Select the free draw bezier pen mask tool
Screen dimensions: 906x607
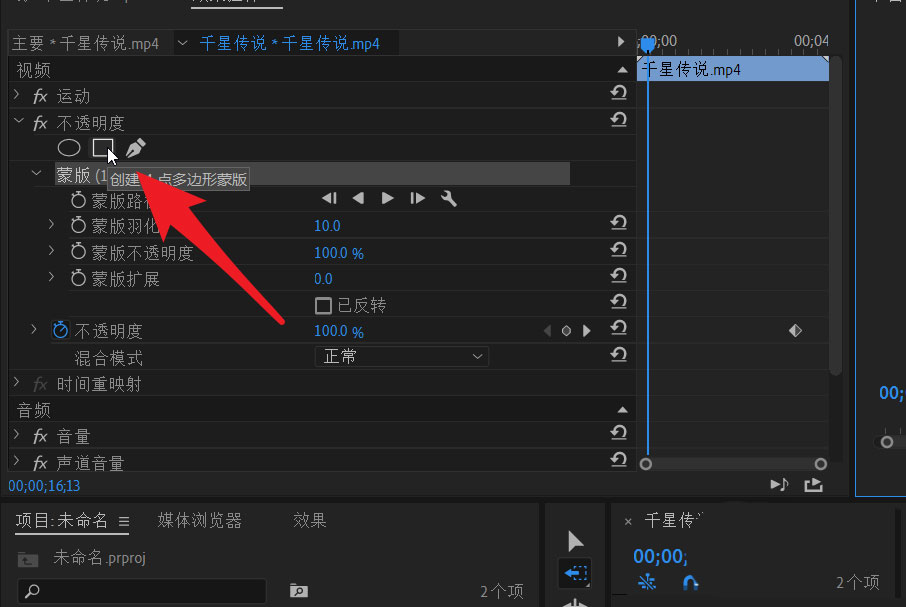pos(135,147)
